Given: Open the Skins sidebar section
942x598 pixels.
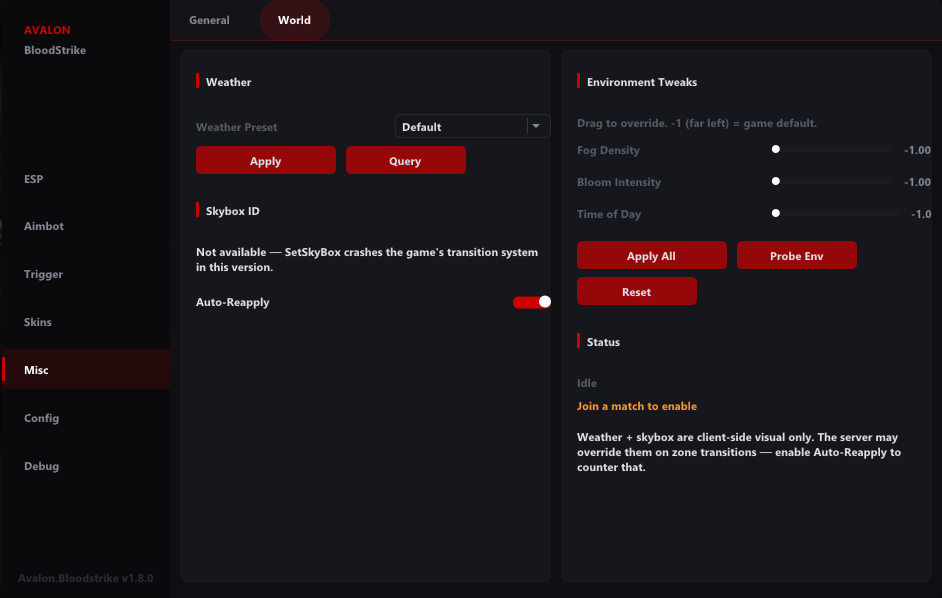Looking at the screenshot, I should click(x=38, y=322).
